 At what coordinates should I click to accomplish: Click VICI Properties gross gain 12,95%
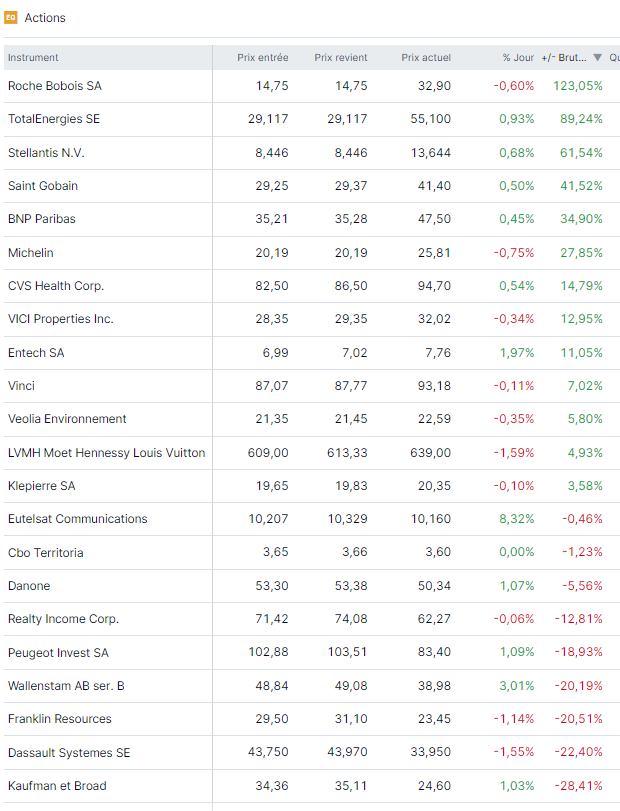582,319
